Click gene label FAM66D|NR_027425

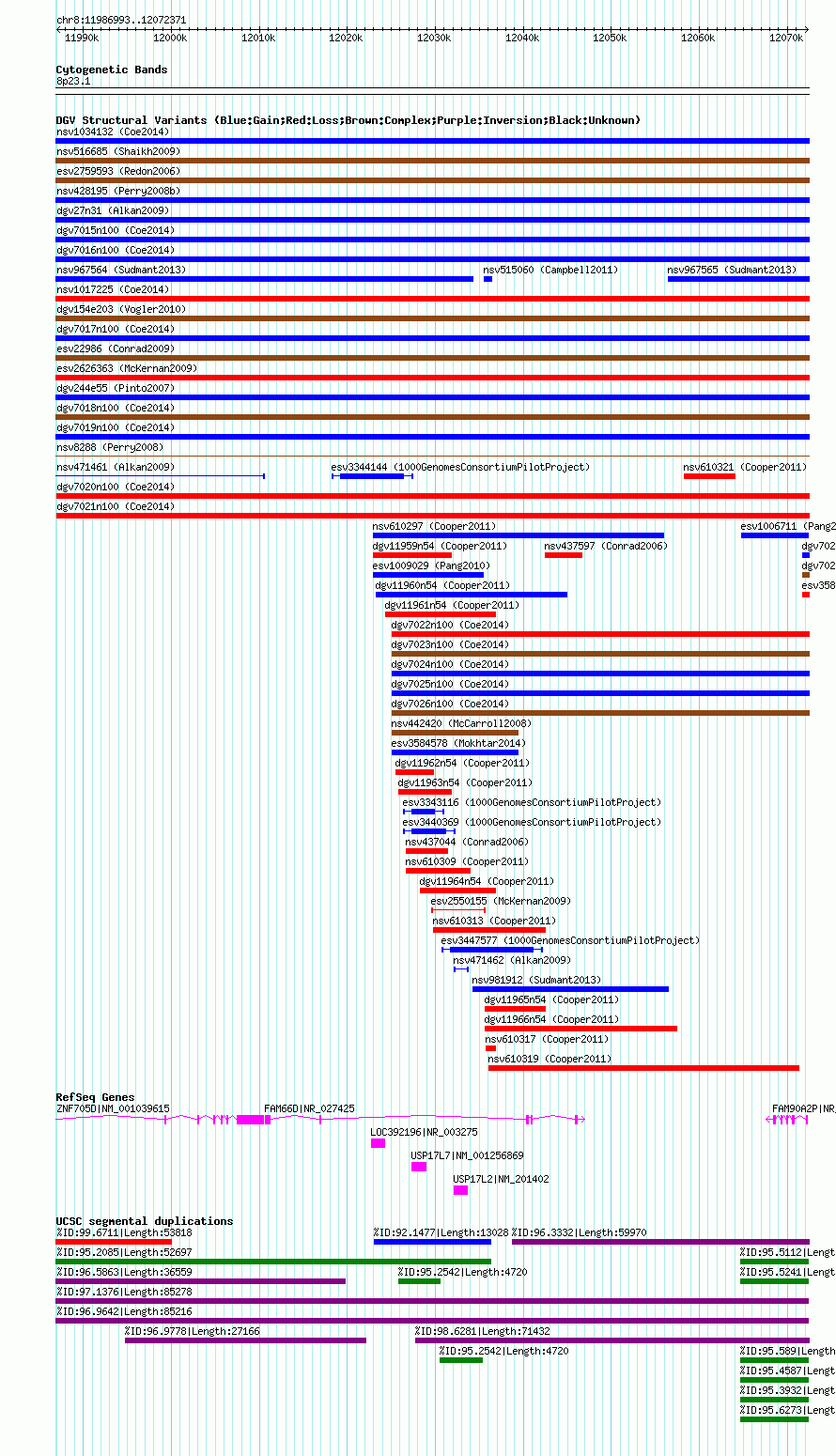(x=309, y=1108)
